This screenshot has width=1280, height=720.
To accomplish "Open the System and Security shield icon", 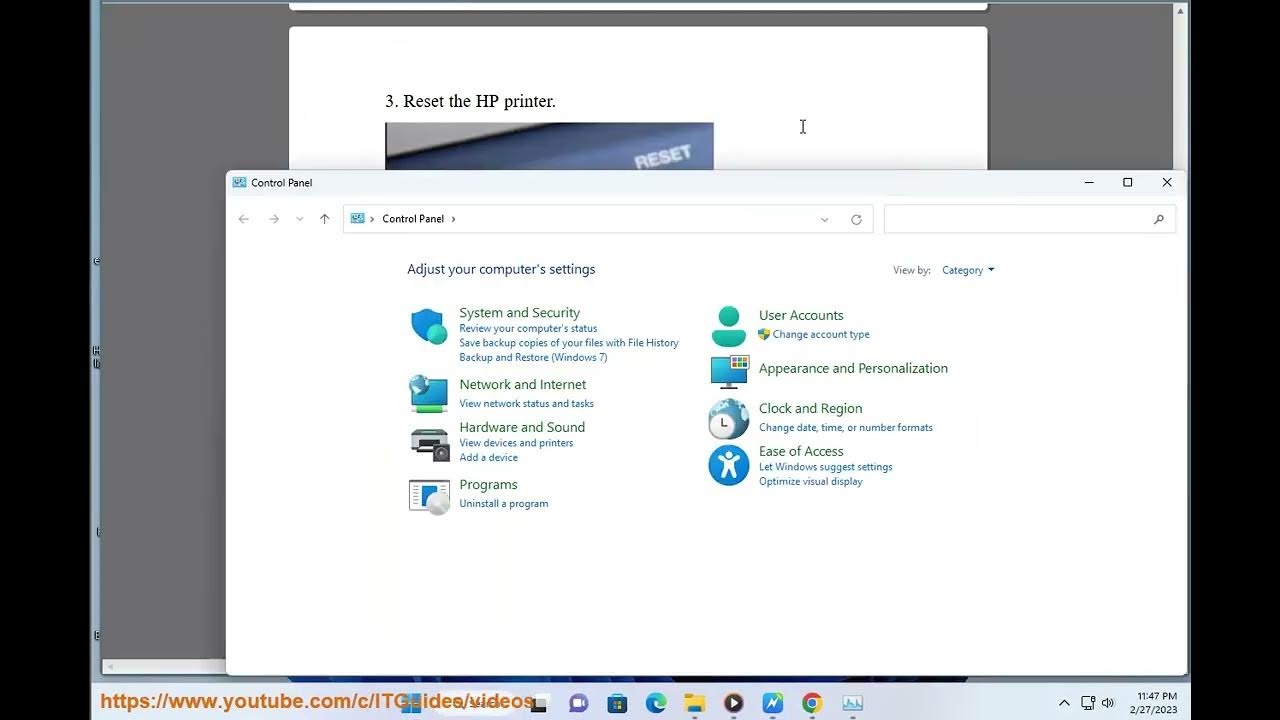I will 429,326.
